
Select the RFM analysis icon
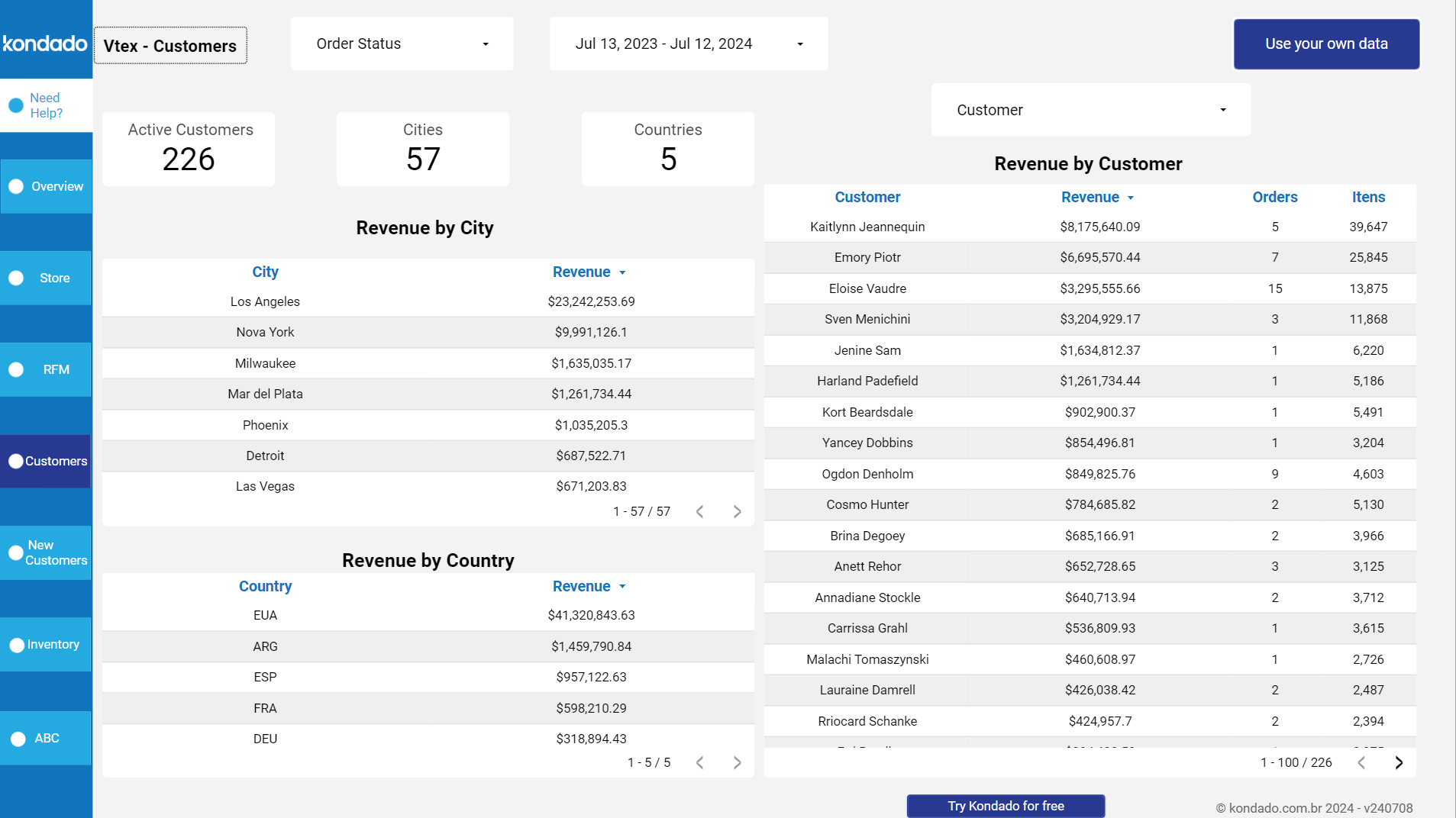[x=15, y=369]
